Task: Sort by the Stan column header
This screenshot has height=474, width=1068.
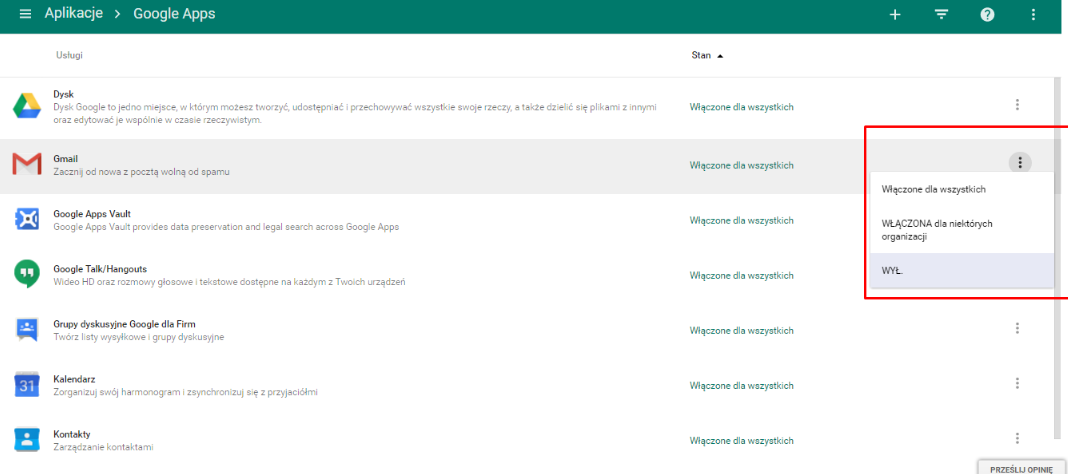Action: 707,55
